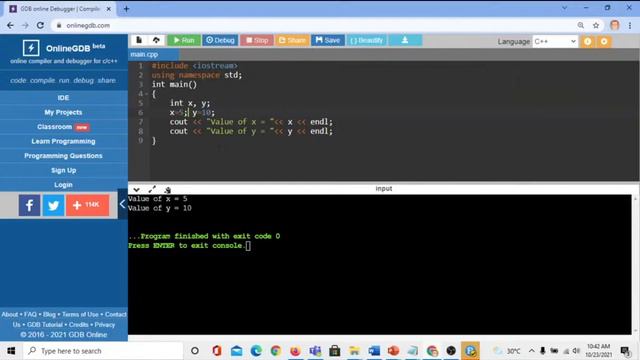Viewport: 640px width, 360px height.
Task: Click Sign Up in the sidebar
Action: pyautogui.click(x=63, y=170)
